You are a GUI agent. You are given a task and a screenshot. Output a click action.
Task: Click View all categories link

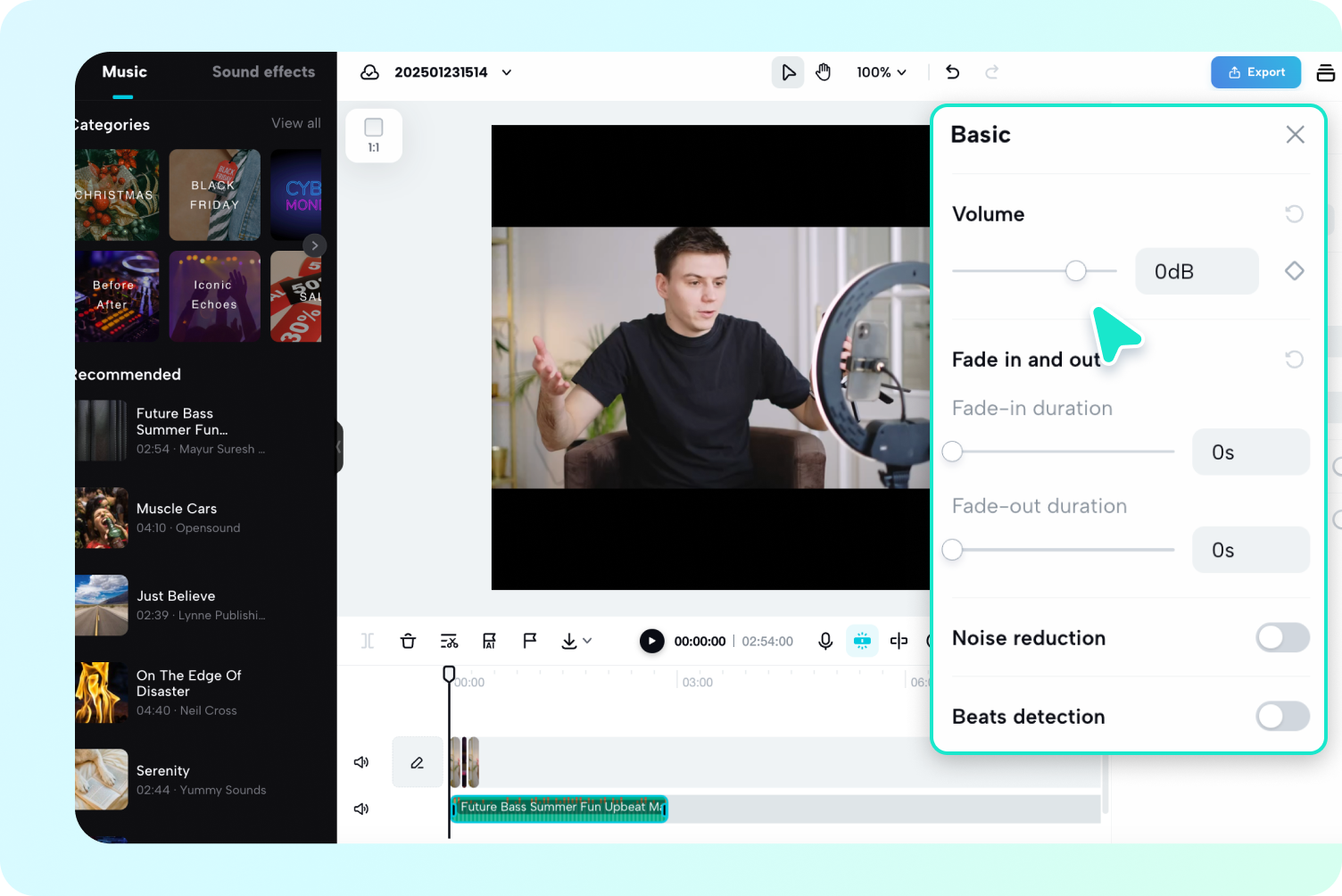[295, 123]
